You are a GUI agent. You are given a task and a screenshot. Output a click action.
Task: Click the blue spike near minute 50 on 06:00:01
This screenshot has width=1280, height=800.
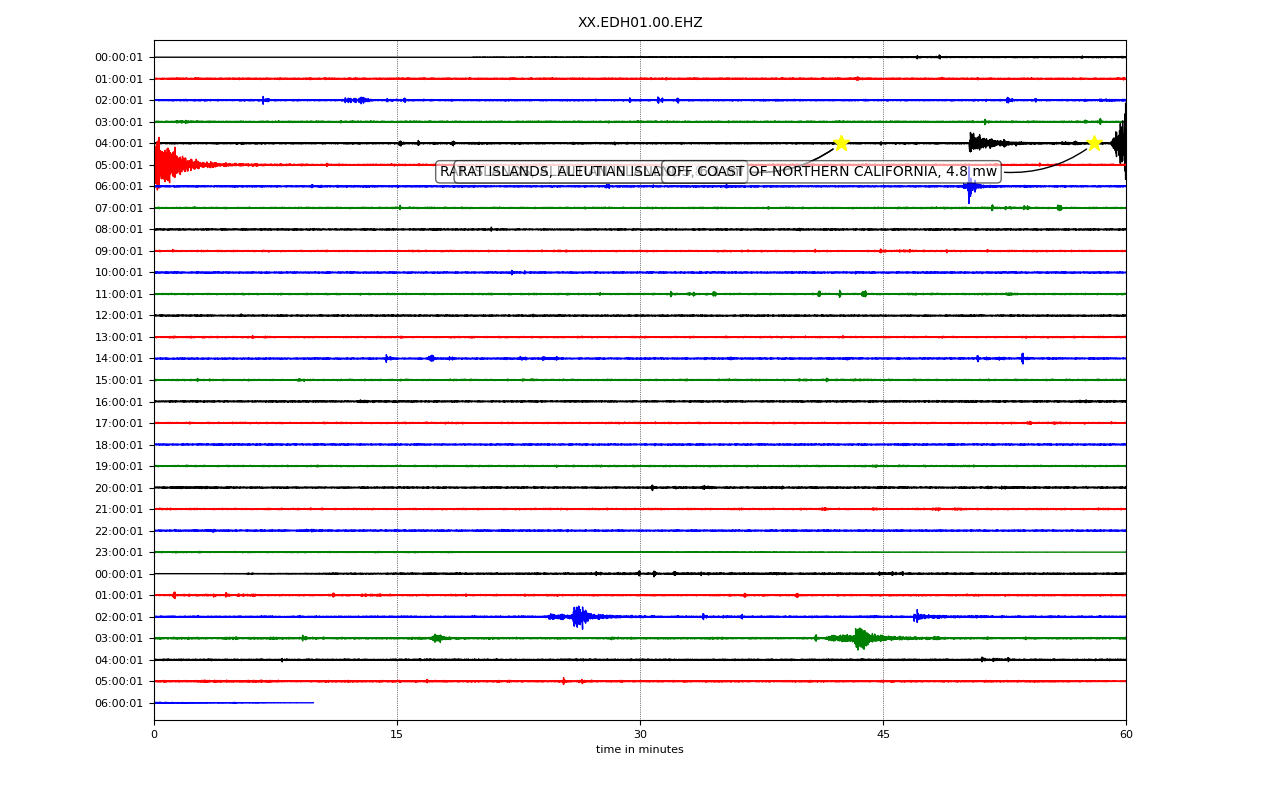pyautogui.click(x=969, y=187)
